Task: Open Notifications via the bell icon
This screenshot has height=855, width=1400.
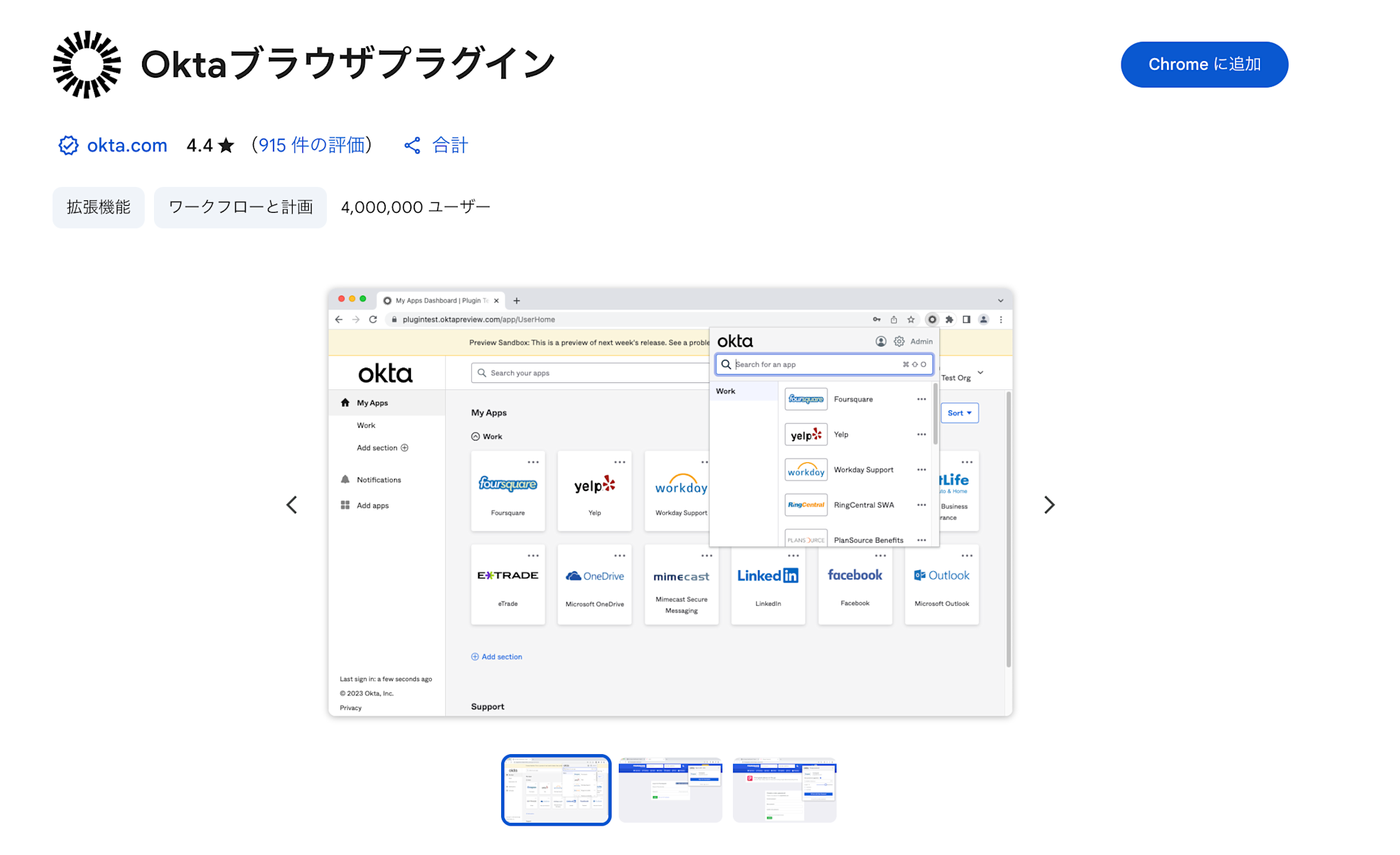Action: (344, 479)
